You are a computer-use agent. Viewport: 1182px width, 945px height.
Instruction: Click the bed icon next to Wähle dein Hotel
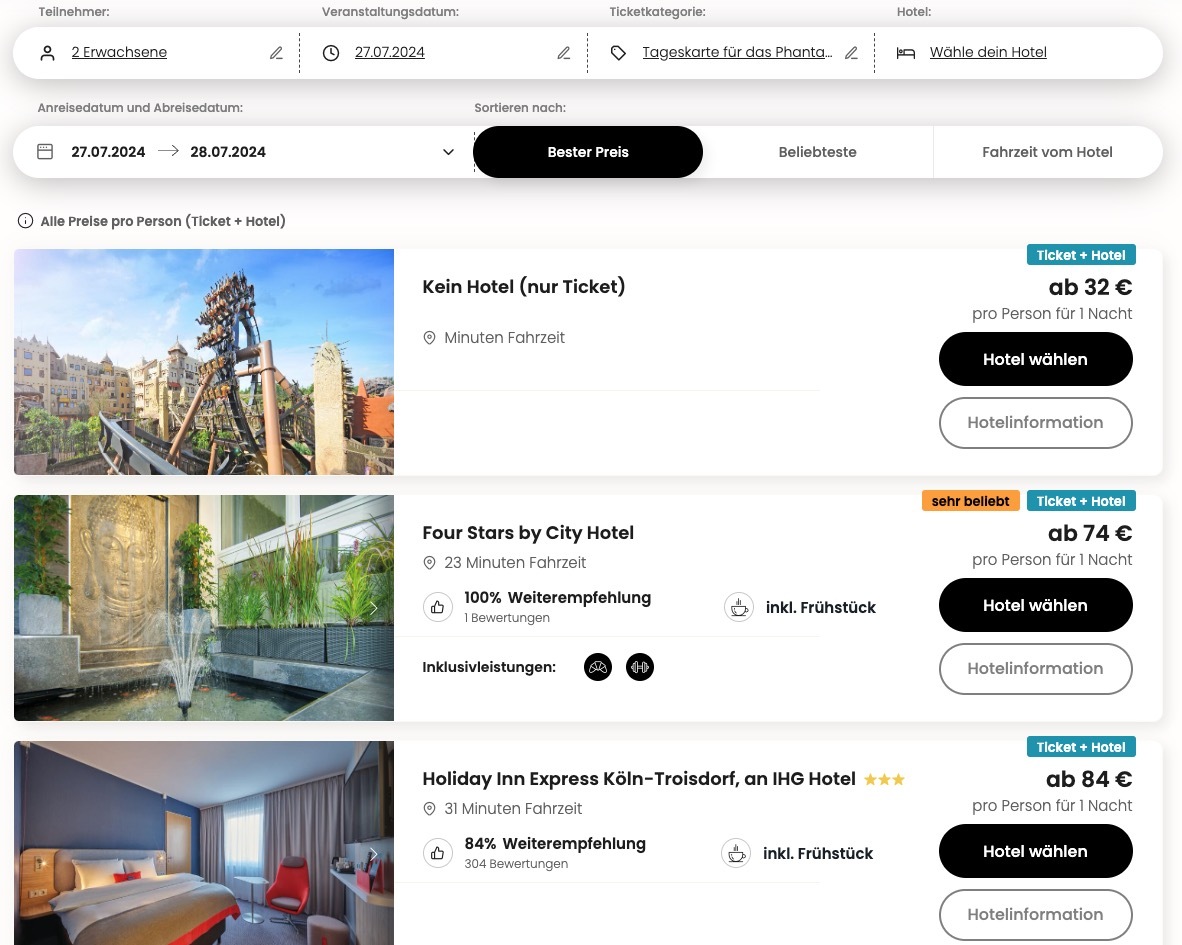click(905, 53)
